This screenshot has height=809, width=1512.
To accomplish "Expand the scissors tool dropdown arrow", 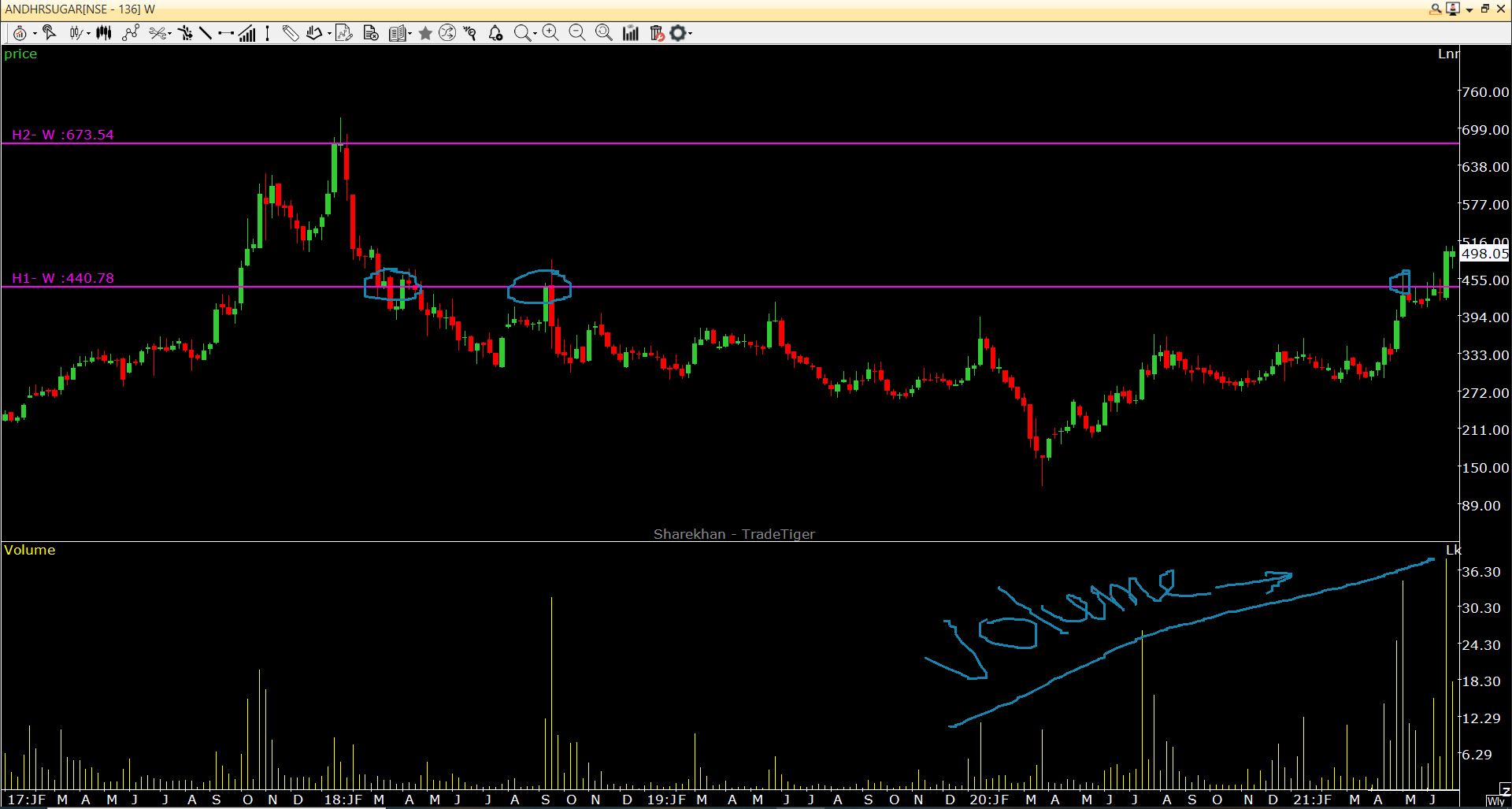I will (x=169, y=33).
